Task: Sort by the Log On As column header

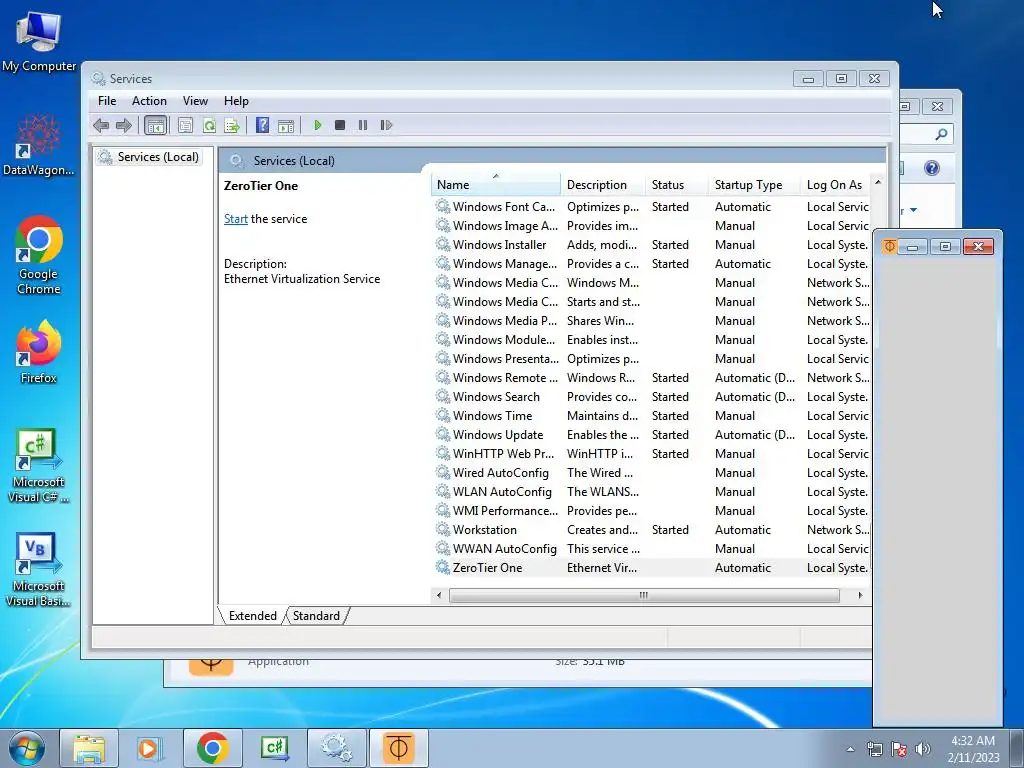Action: (x=835, y=185)
